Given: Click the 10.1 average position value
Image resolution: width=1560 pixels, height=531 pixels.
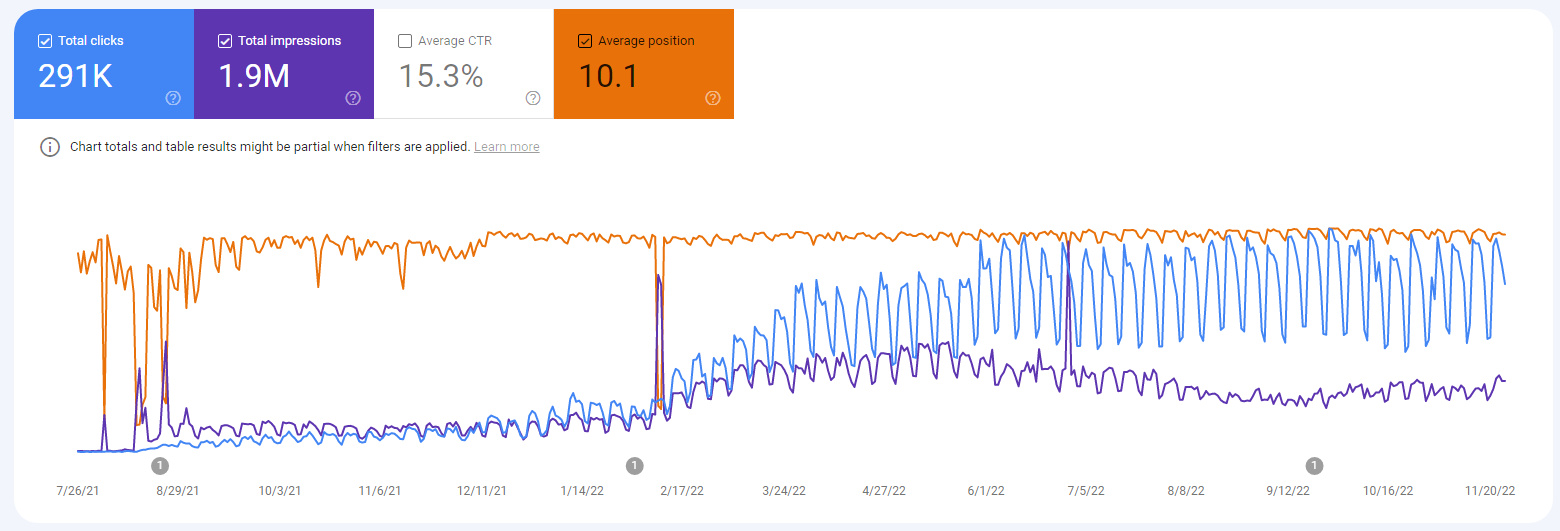Looking at the screenshot, I should 609,76.
